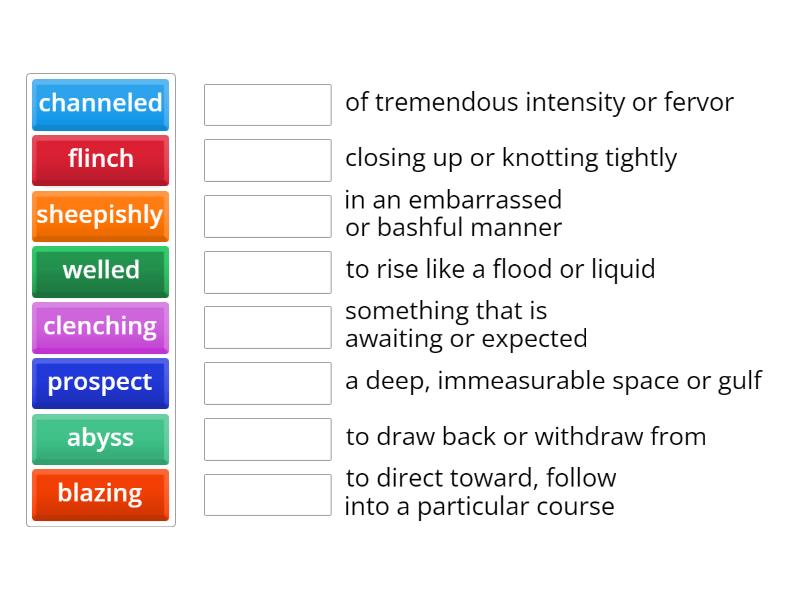Click the answer box beside 'a deep, immeasurable space'
Viewport: 800px width, 600px height.
point(267,381)
